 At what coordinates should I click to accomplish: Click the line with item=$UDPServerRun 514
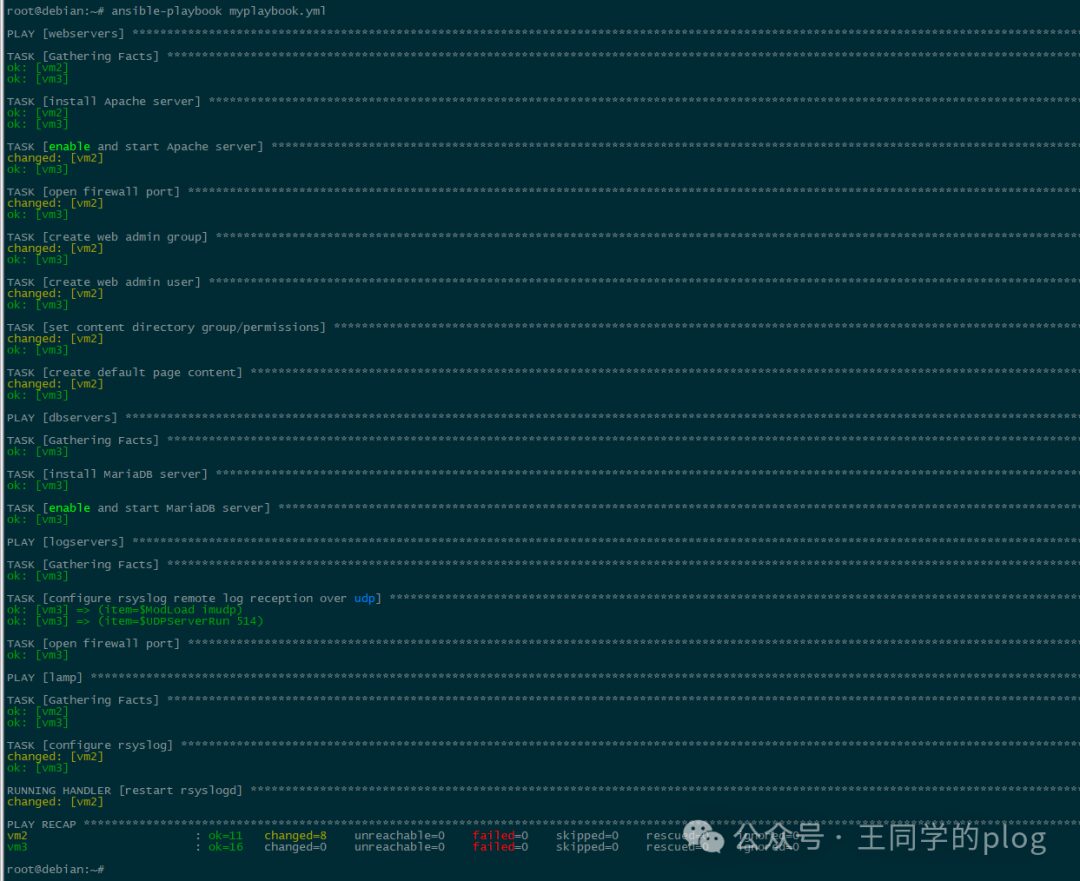[135, 621]
